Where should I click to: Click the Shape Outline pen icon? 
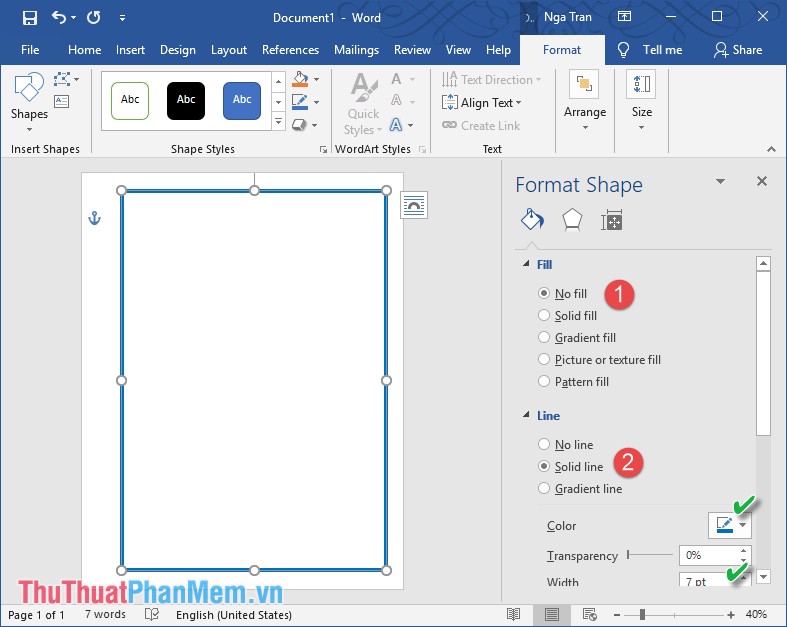click(x=300, y=102)
